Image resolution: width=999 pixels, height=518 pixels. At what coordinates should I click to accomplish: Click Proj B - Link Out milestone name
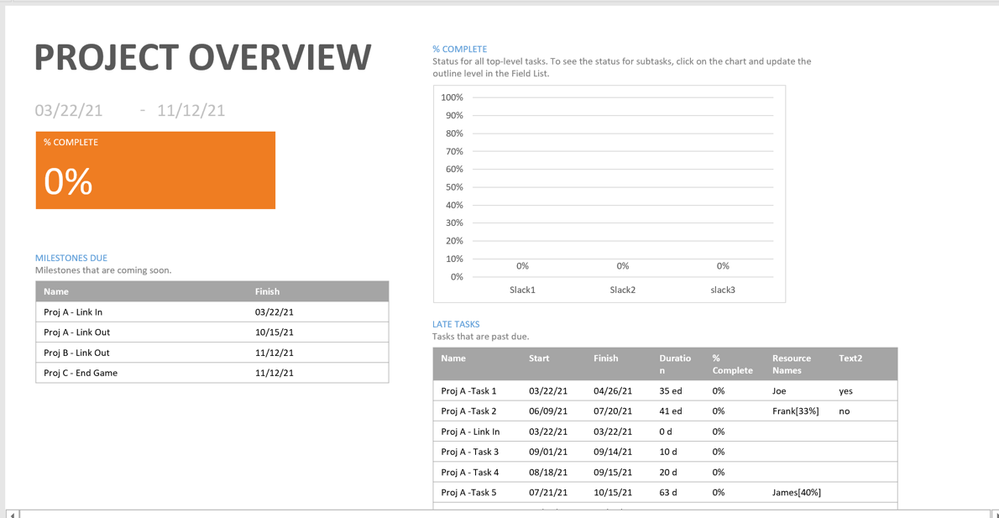(76, 353)
